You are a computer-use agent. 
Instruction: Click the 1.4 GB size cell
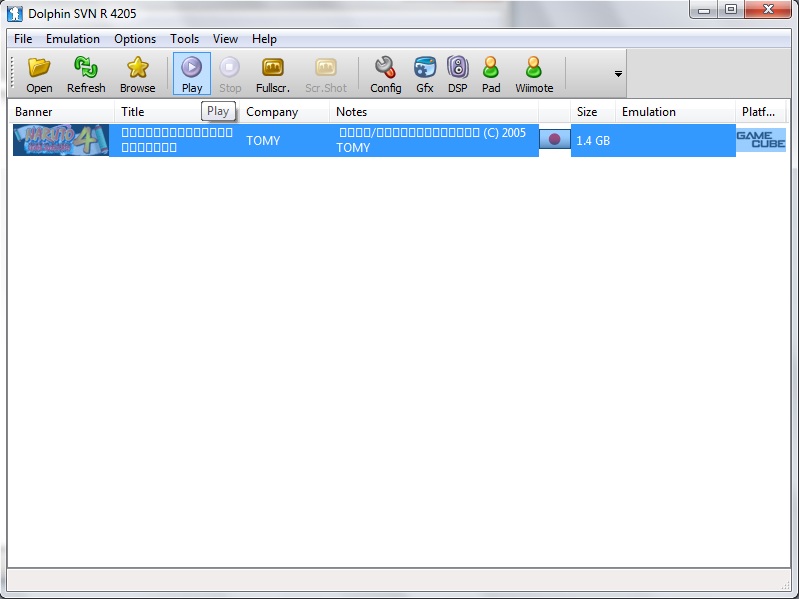click(x=593, y=141)
